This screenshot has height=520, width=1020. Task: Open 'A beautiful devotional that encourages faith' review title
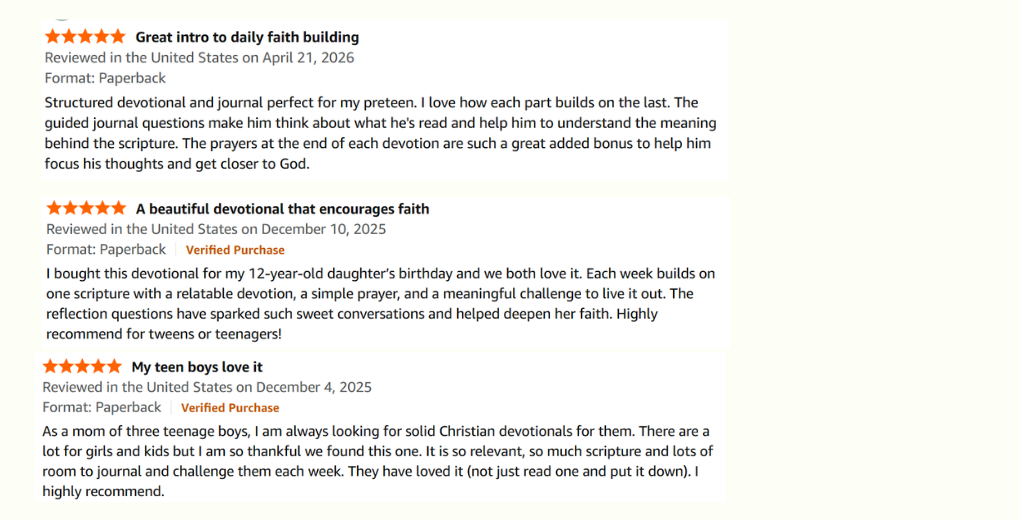(282, 209)
